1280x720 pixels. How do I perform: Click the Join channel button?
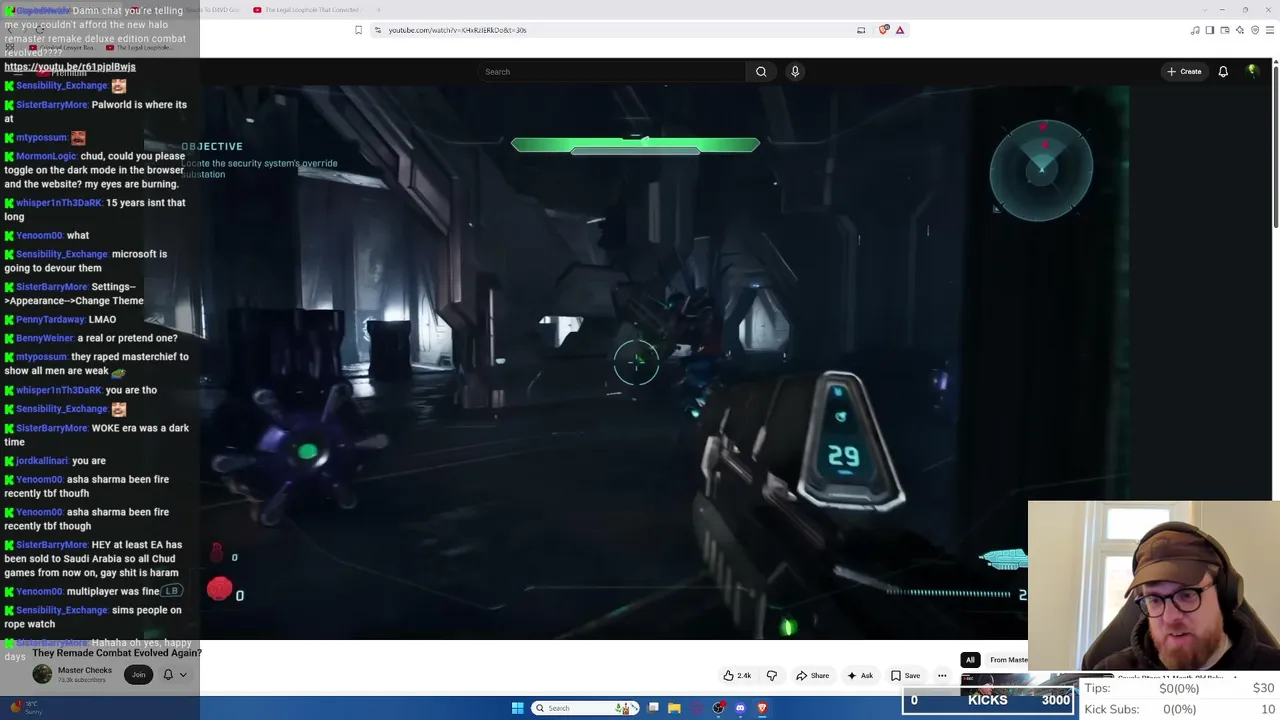pyautogui.click(x=138, y=675)
